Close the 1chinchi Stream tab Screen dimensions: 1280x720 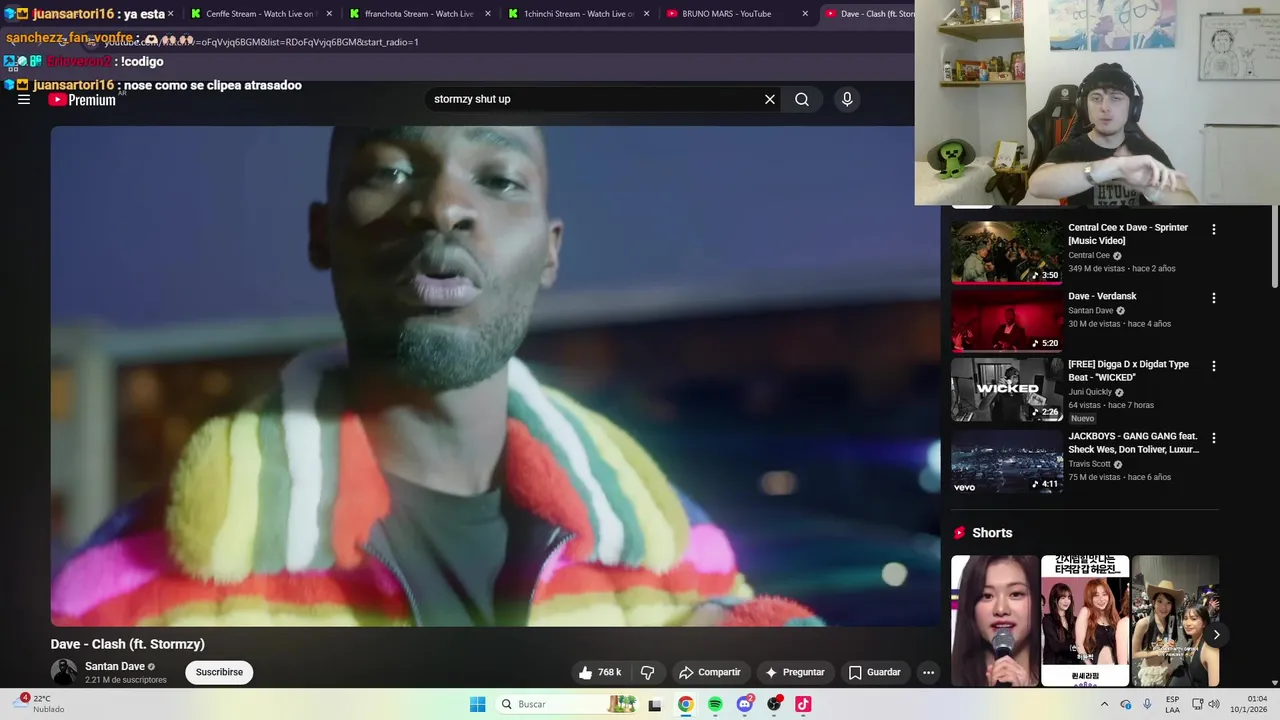(x=646, y=14)
